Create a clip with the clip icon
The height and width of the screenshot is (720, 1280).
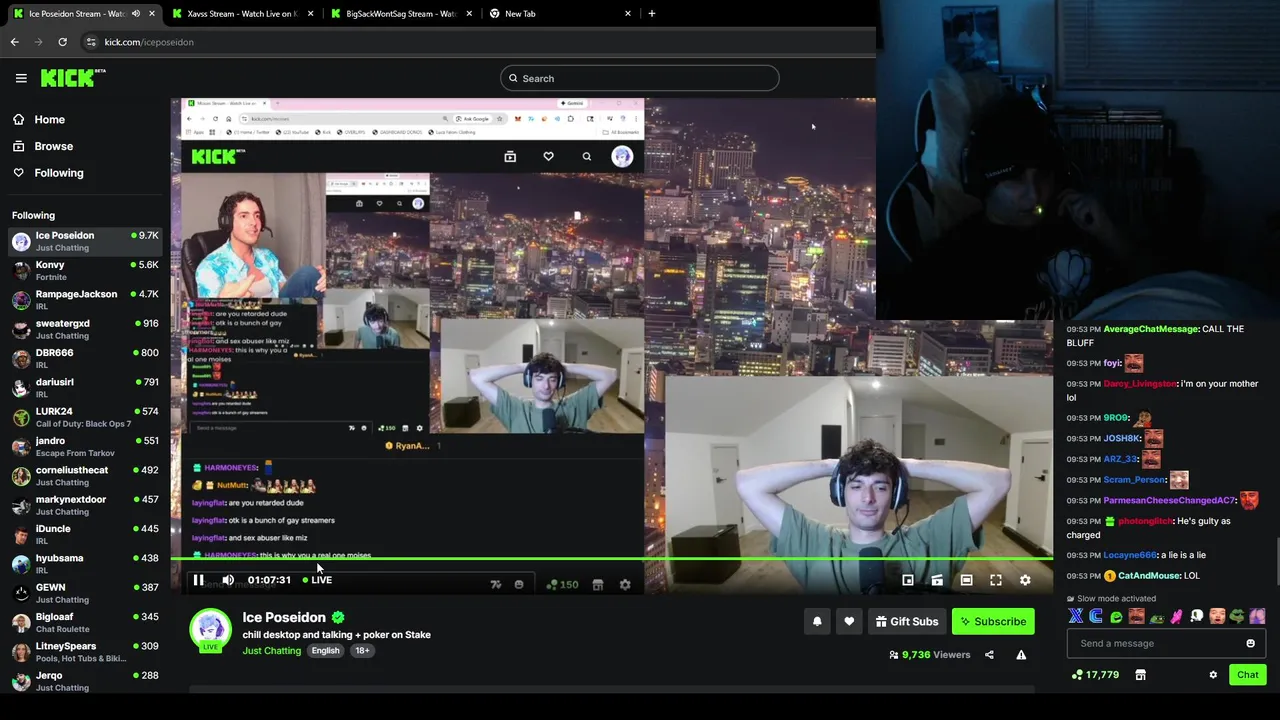click(937, 580)
